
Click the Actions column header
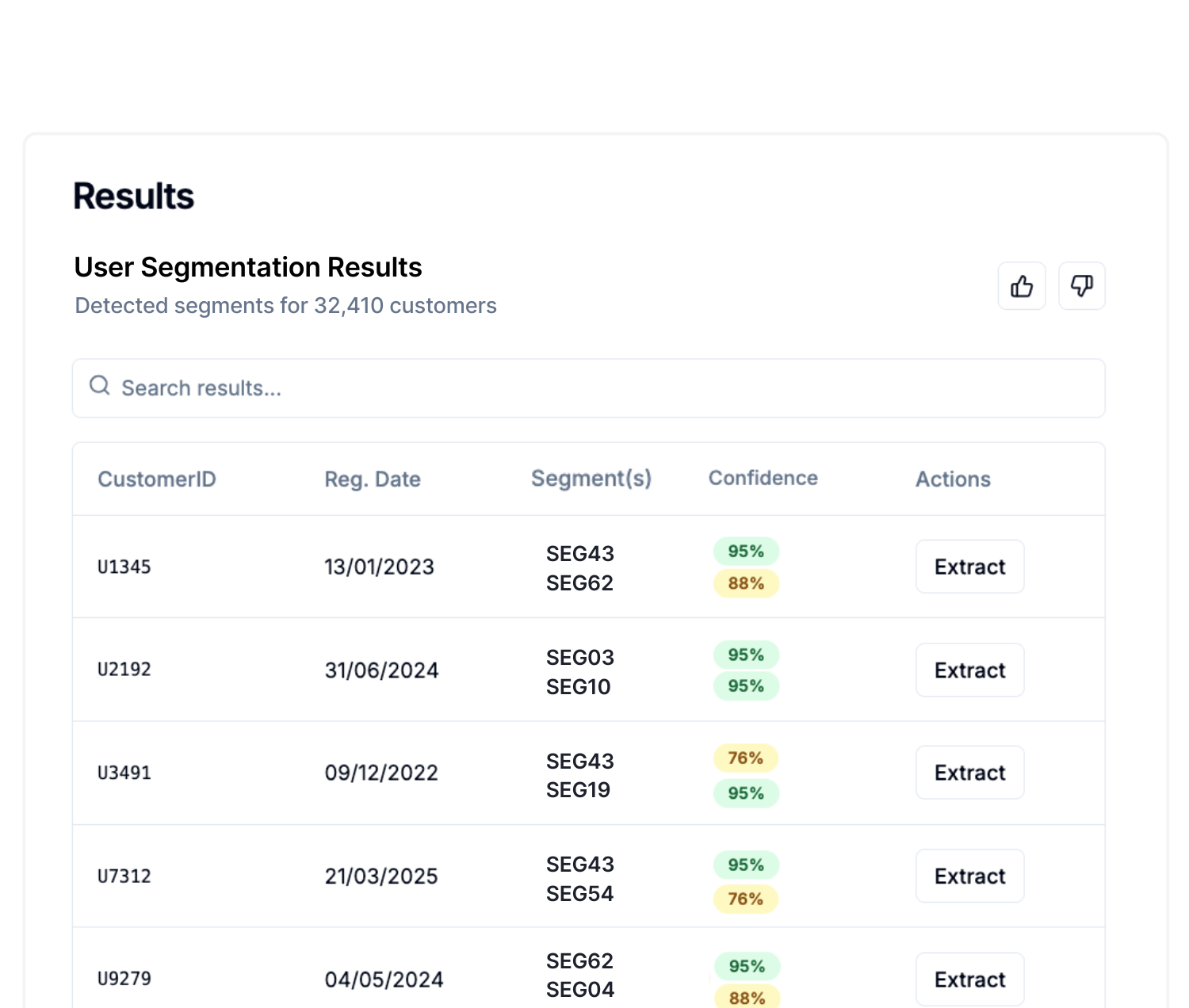pos(953,479)
